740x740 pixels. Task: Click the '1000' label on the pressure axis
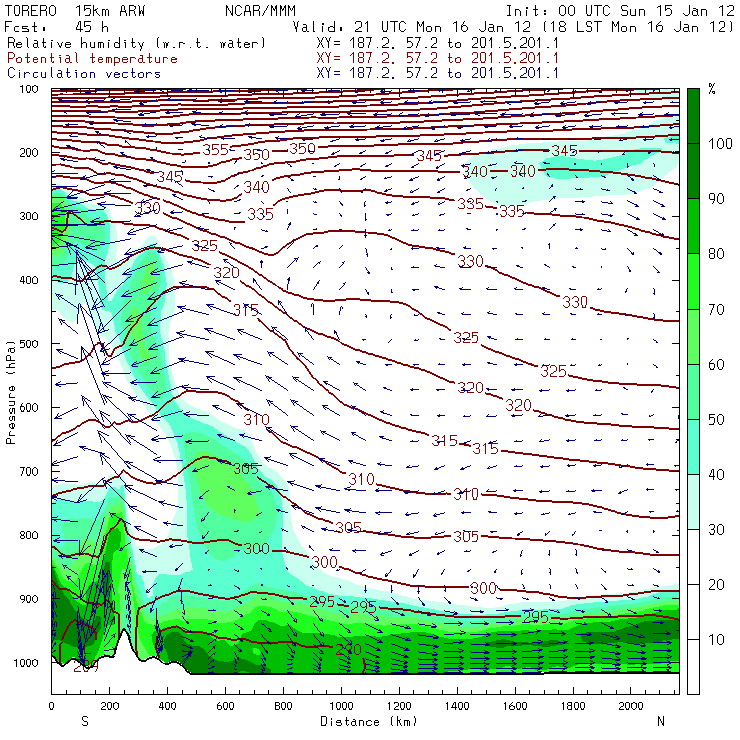[x=25, y=663]
